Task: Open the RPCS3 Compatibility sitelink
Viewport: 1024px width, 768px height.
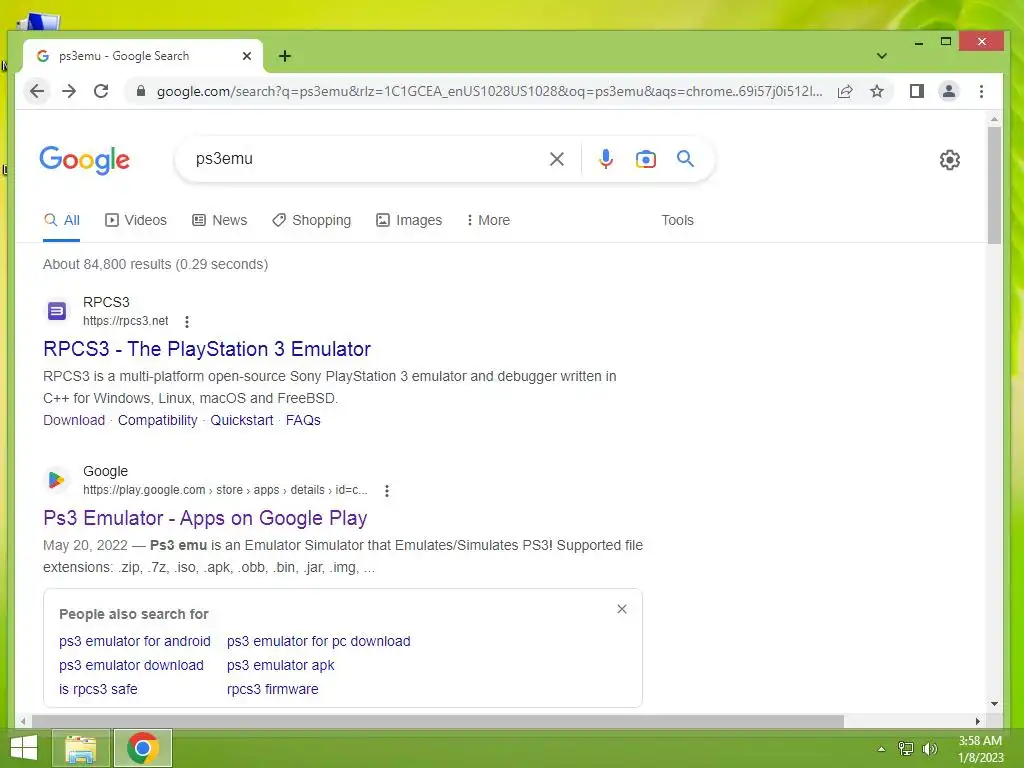Action: pyautogui.click(x=157, y=421)
